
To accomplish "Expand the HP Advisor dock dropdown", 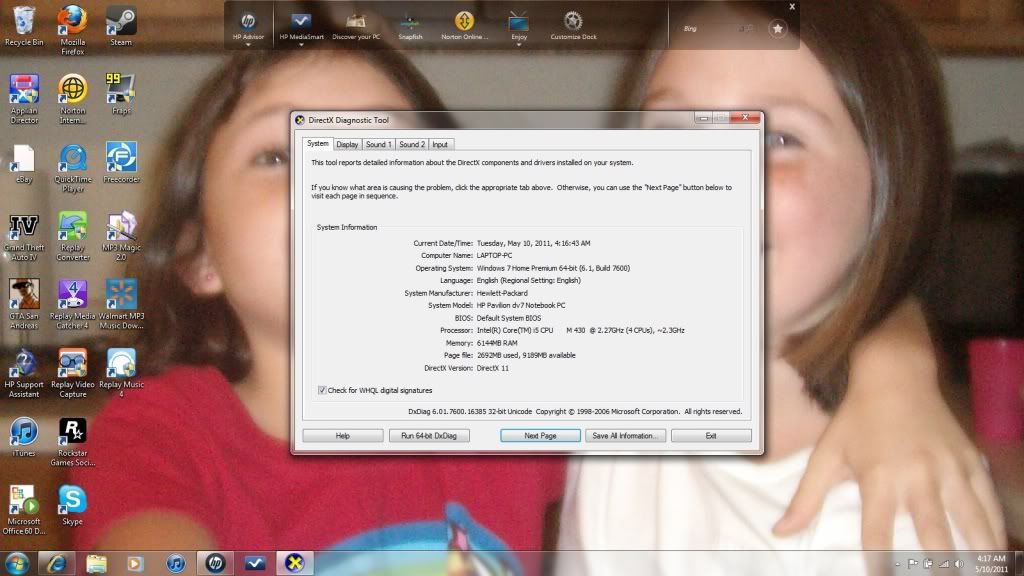I will tap(247, 44).
